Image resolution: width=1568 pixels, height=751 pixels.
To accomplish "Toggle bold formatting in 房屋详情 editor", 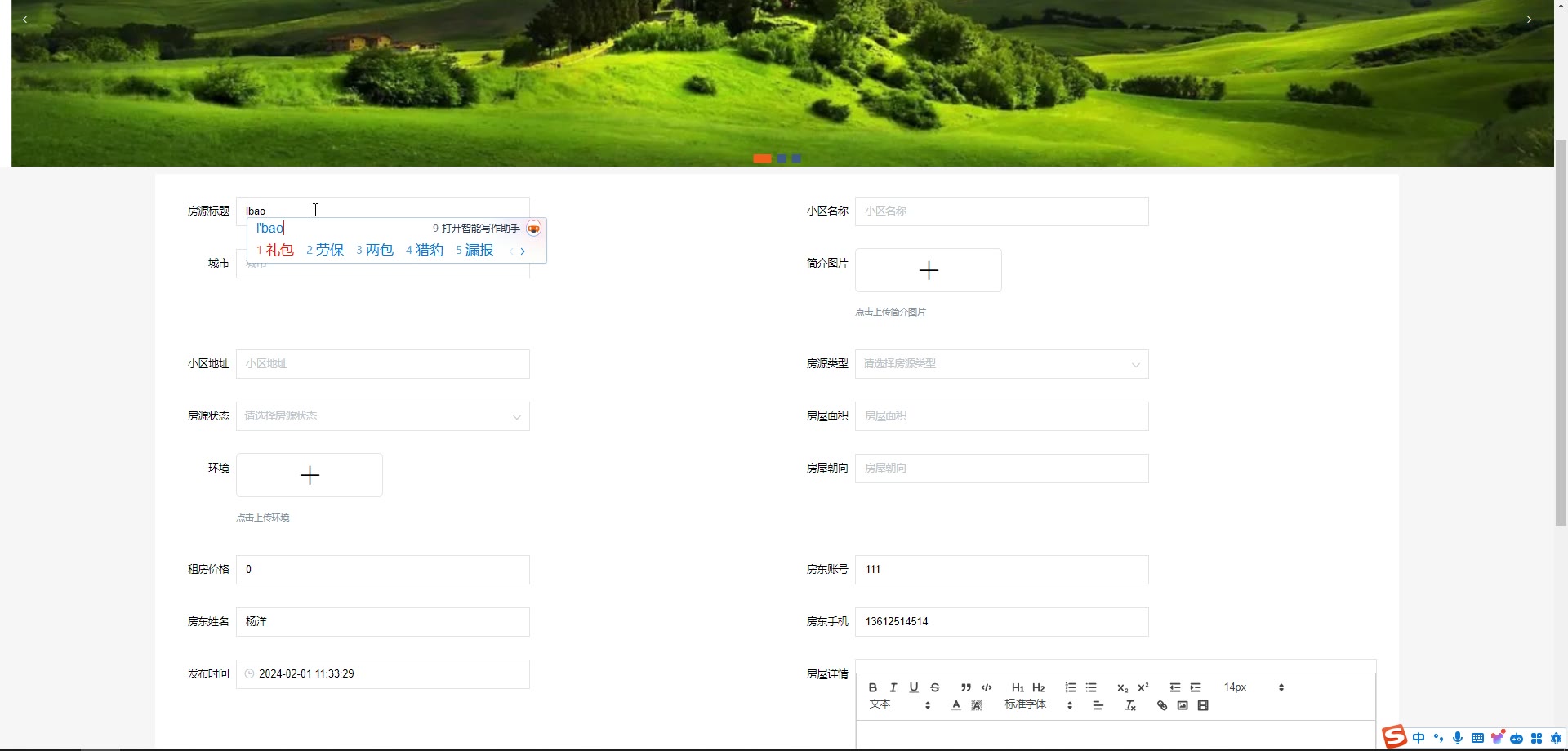I will (x=872, y=687).
